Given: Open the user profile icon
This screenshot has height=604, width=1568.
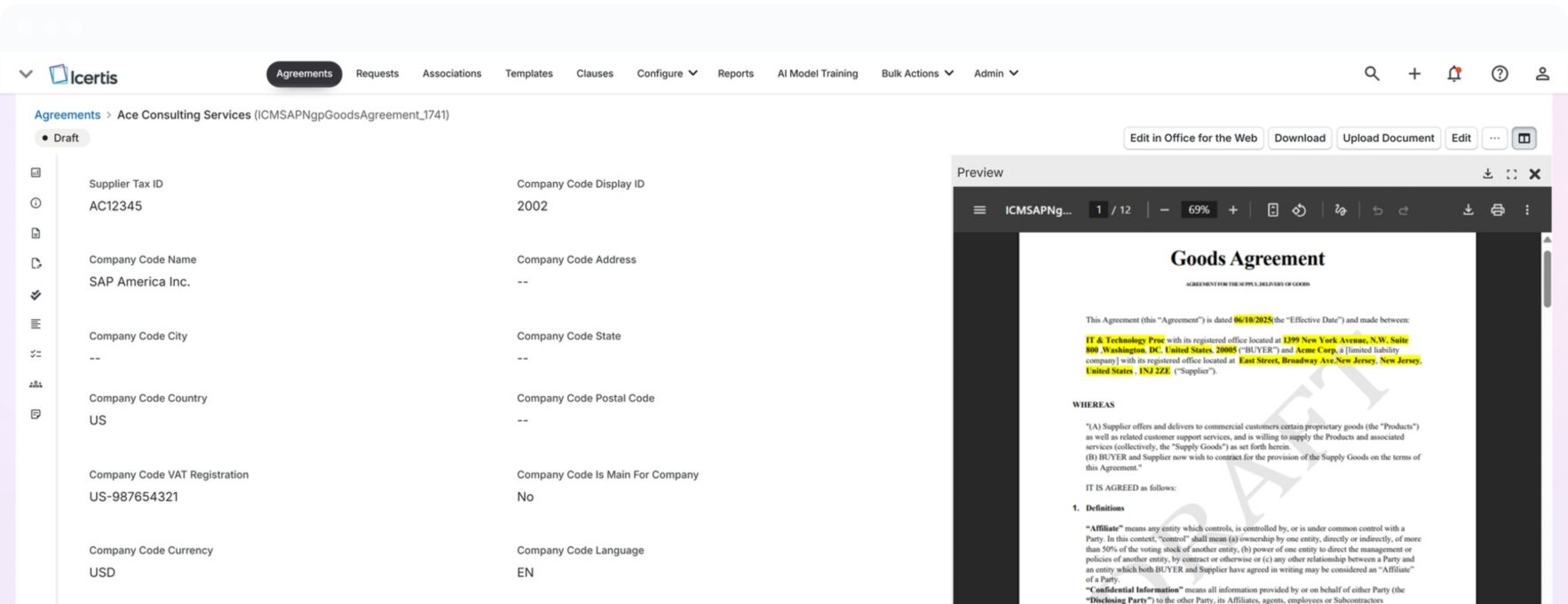Looking at the screenshot, I should pyautogui.click(x=1542, y=74).
